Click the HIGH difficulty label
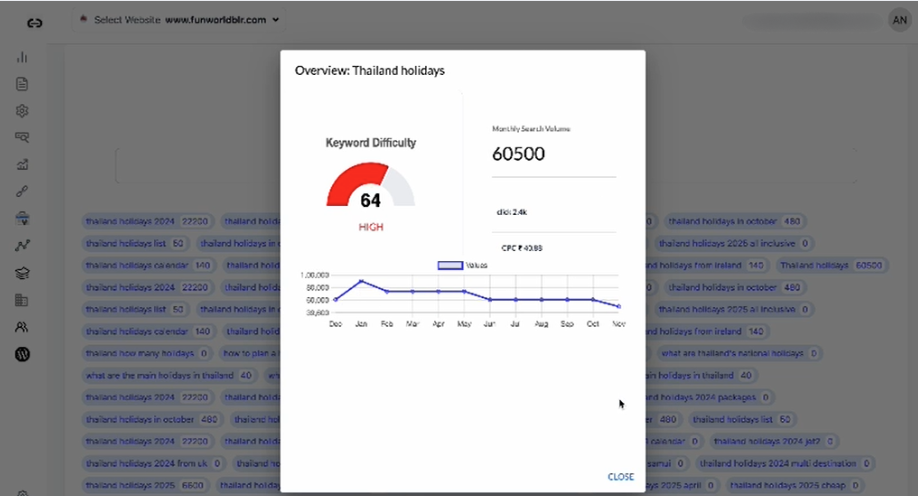Image resolution: width=918 pixels, height=496 pixels. pos(371,227)
